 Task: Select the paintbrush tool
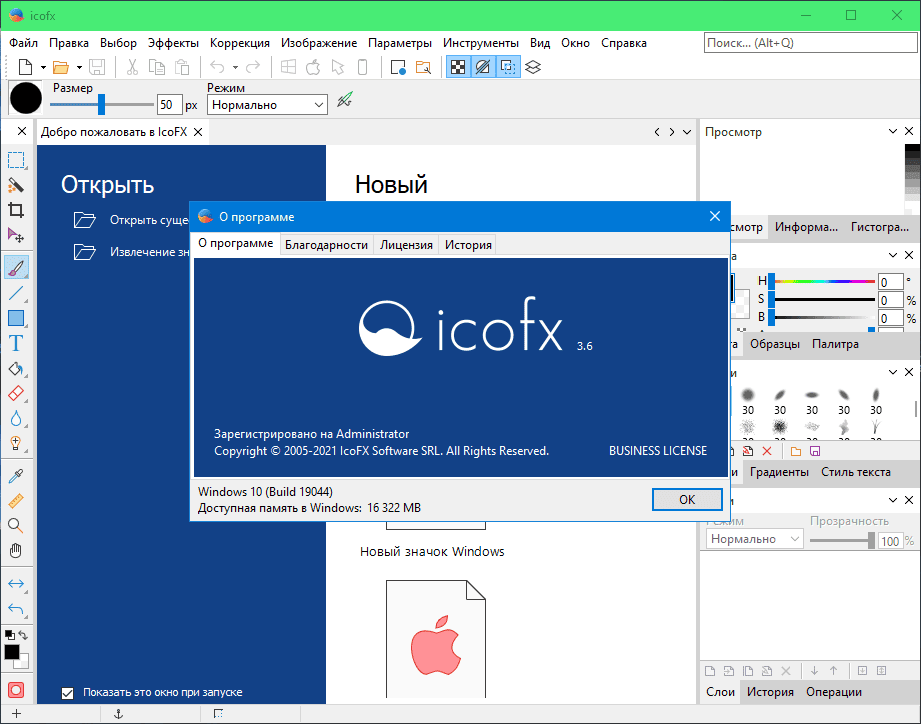tap(16, 268)
